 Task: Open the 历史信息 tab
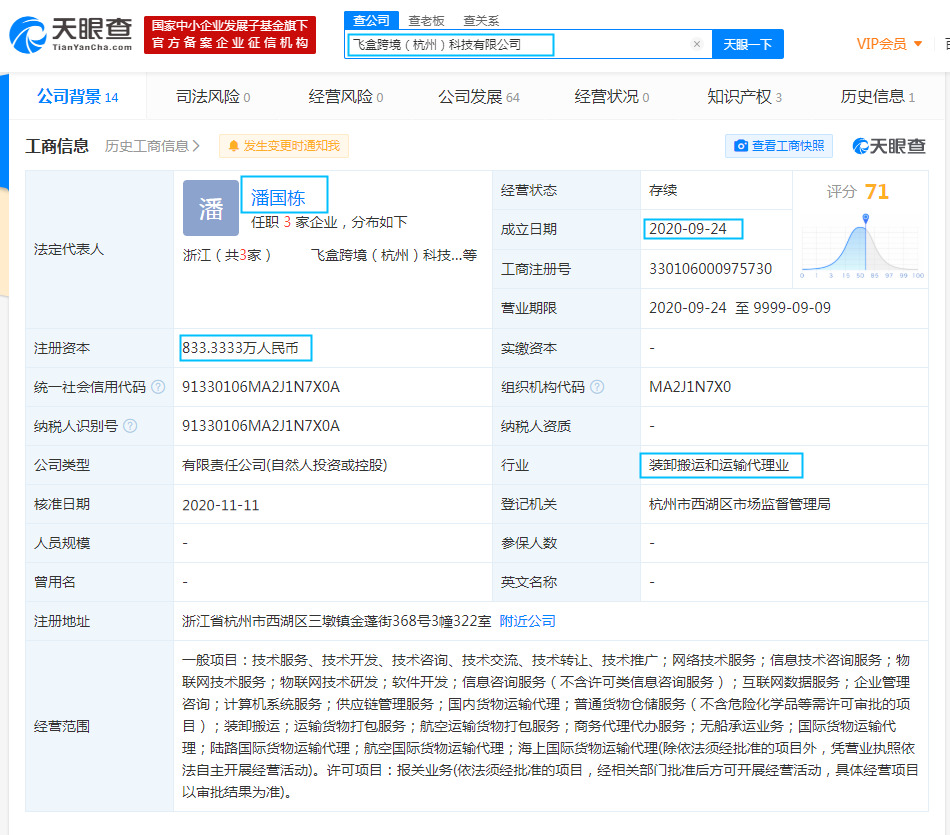(x=877, y=97)
